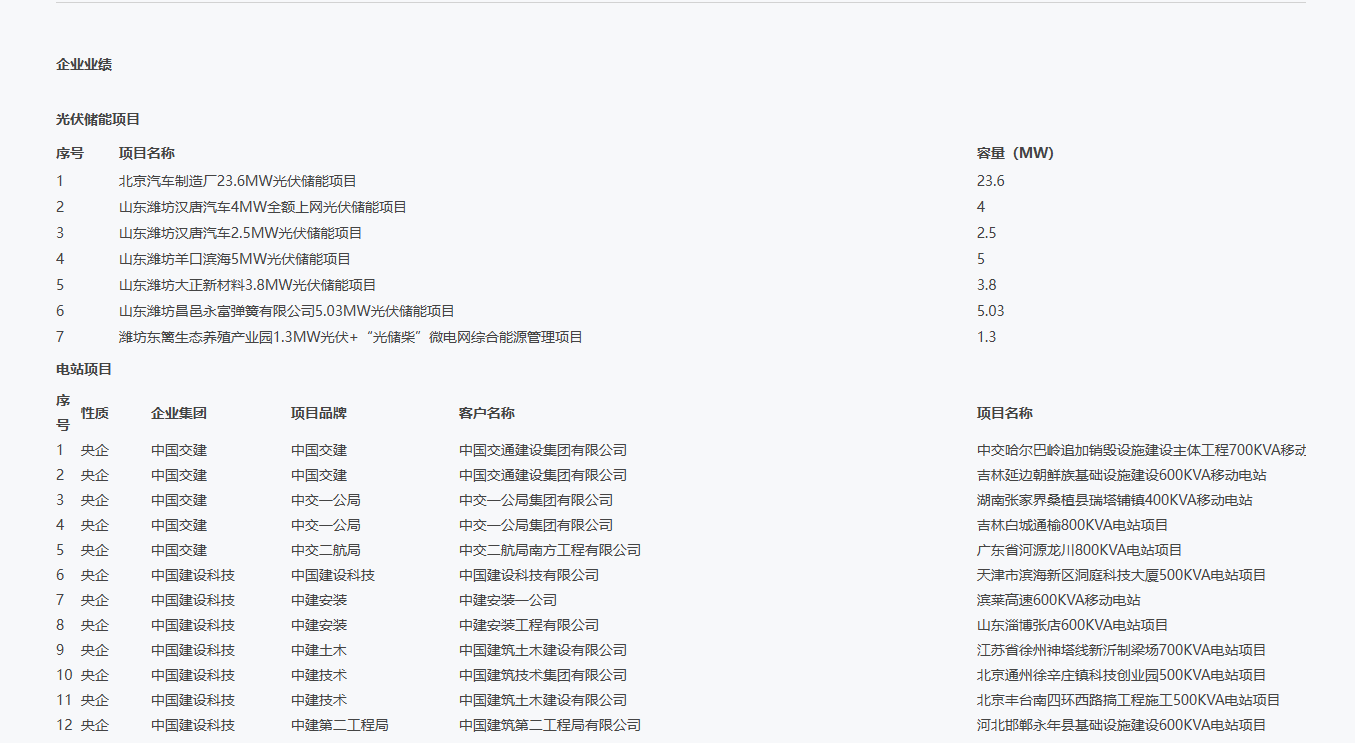Viewport: 1355px width, 743px height.
Task: Select the capacity value 23.6
Action: (x=991, y=181)
